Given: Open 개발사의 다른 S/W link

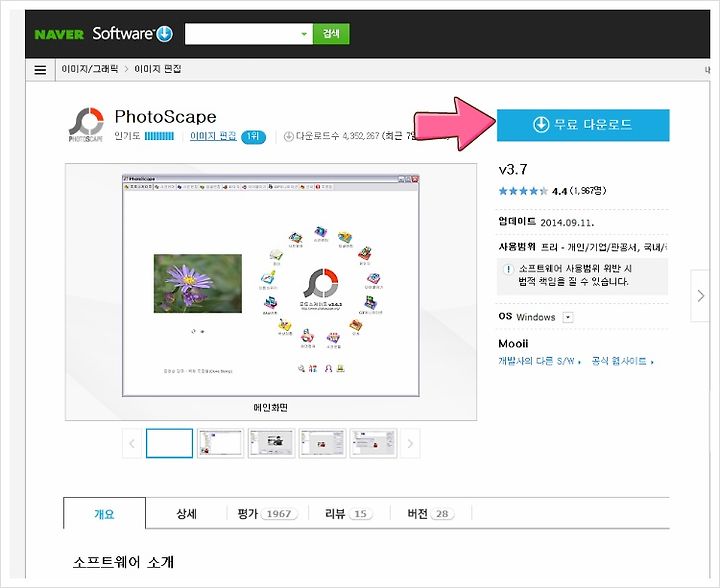Looking at the screenshot, I should (540, 361).
